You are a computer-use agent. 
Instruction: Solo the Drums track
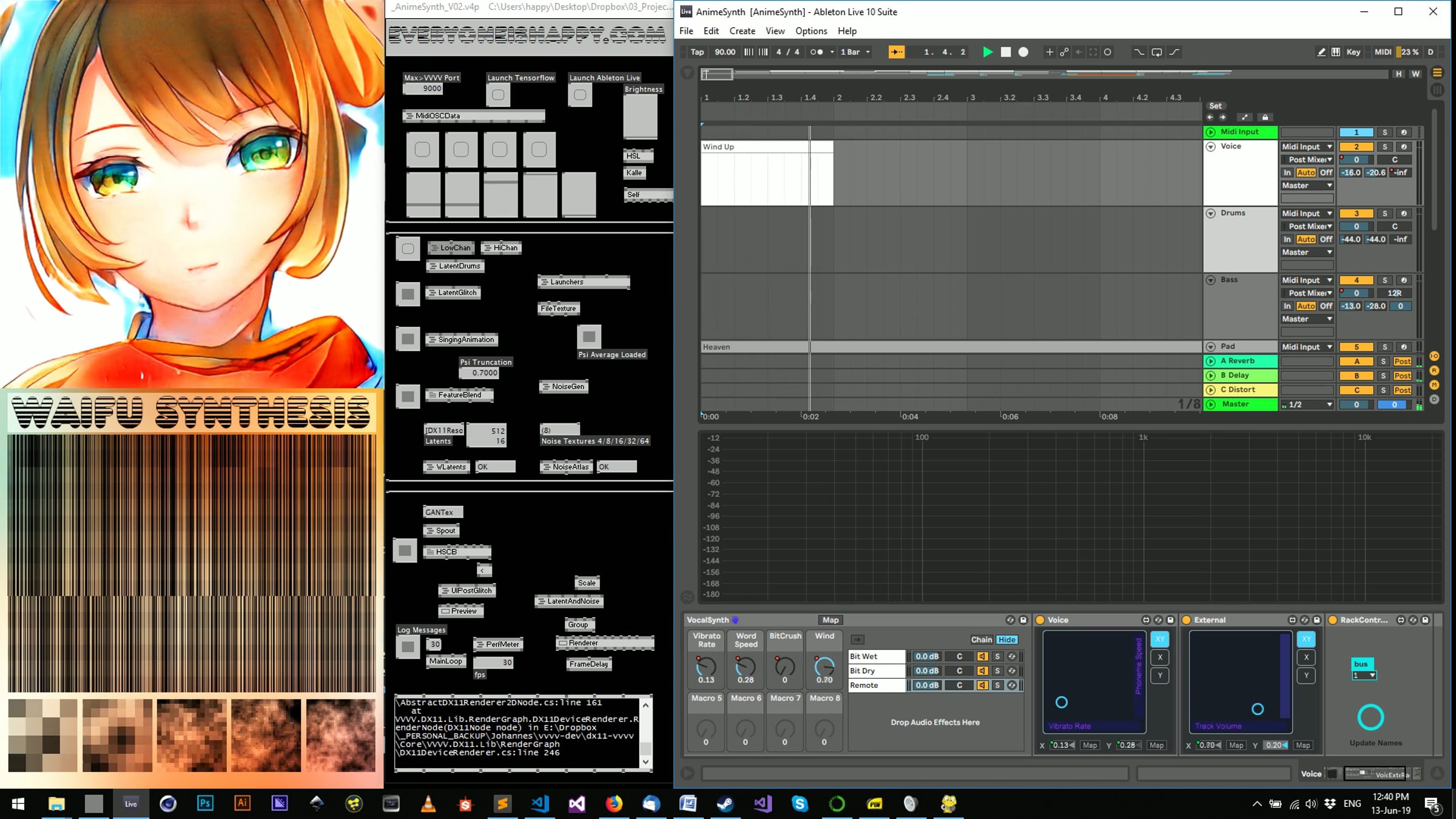(x=1384, y=214)
